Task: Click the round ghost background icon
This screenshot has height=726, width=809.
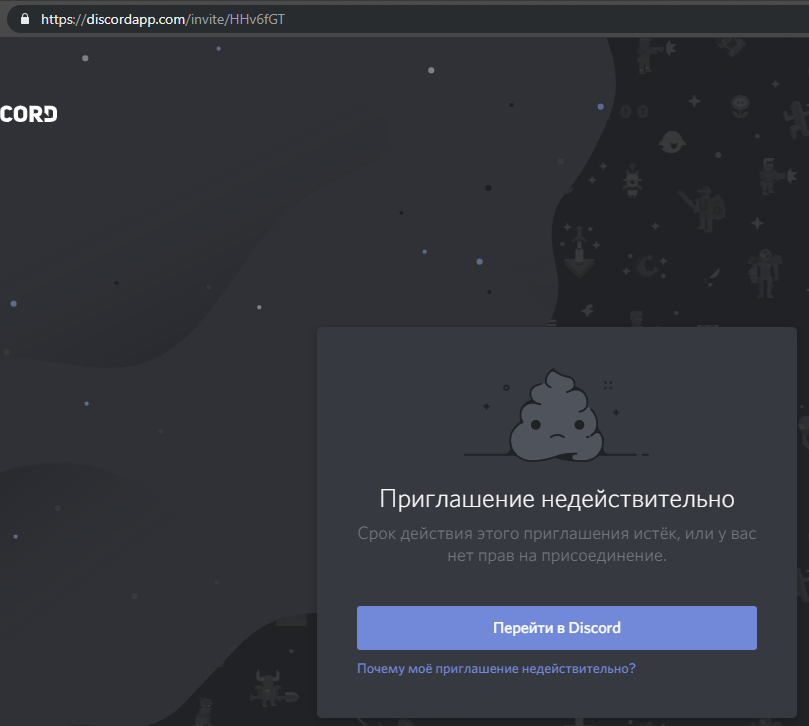Action: pyautogui.click(x=672, y=140)
